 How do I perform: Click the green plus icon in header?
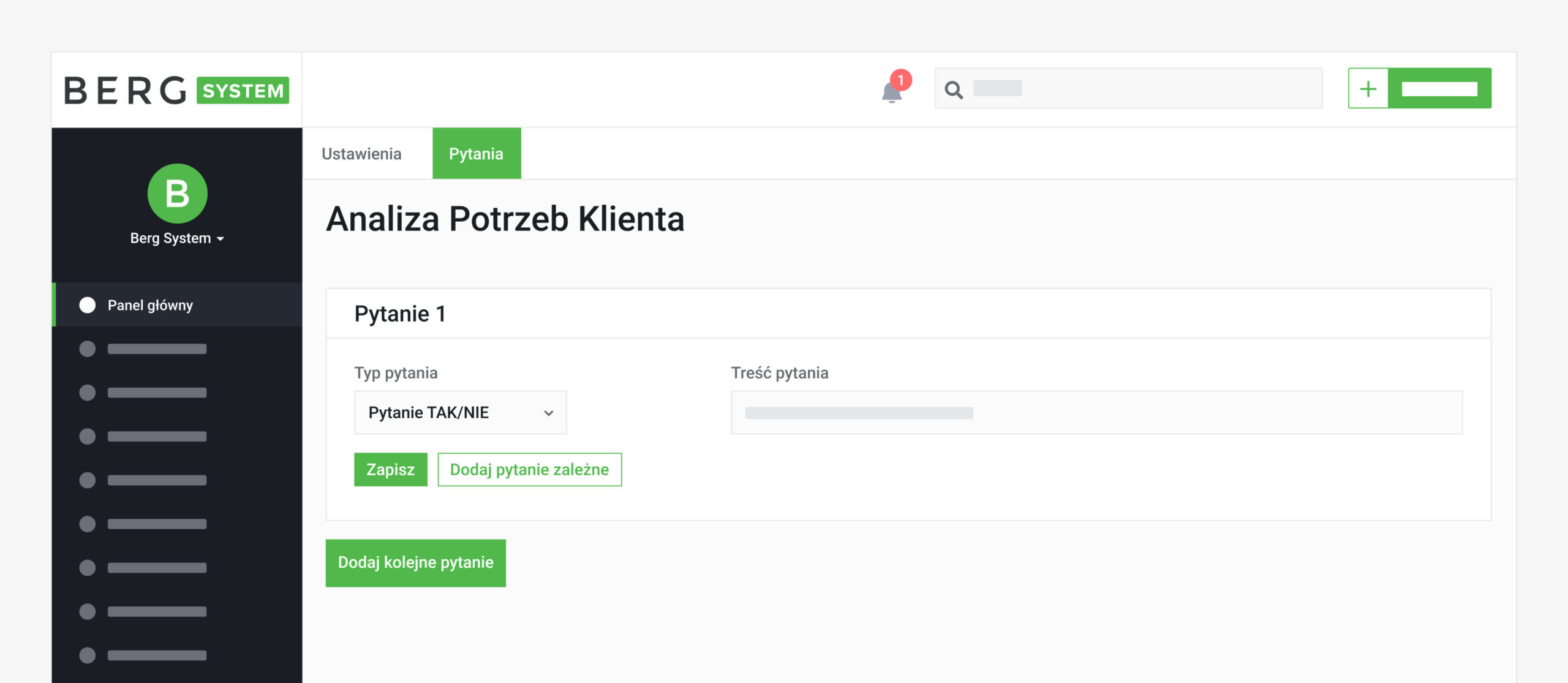tap(1368, 88)
